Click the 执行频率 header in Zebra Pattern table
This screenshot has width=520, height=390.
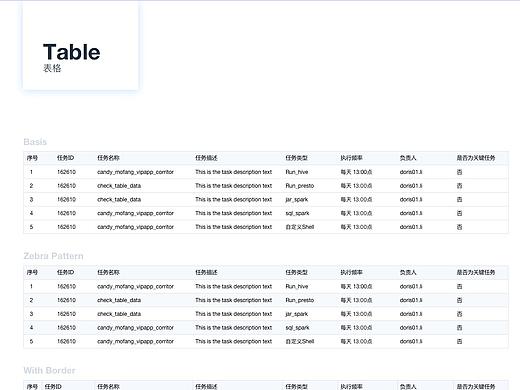click(351, 272)
